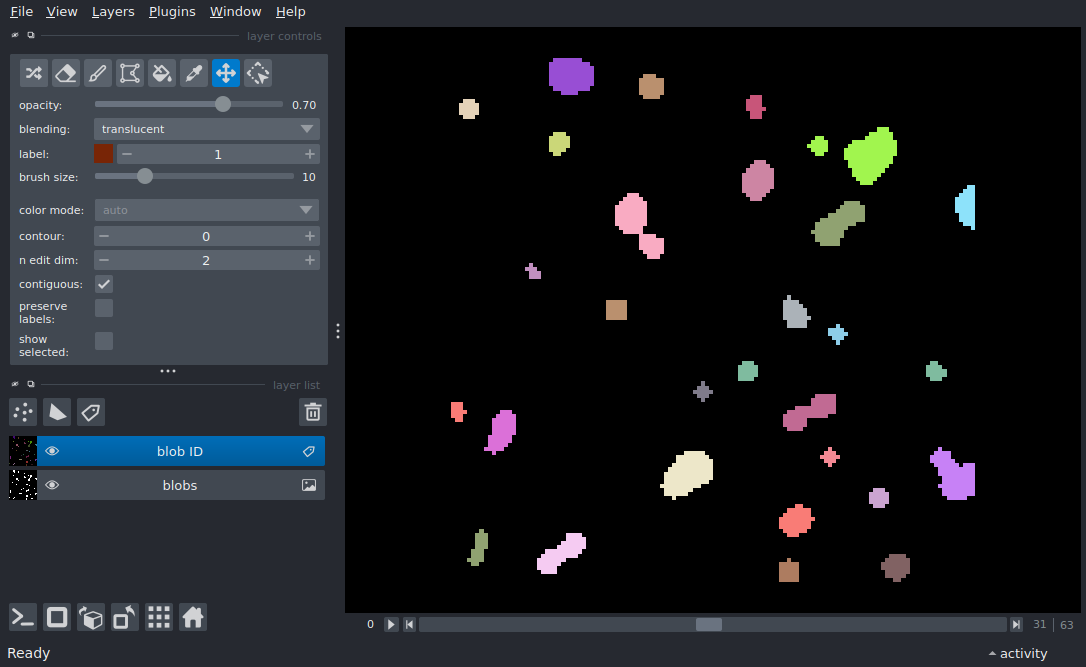Activate the transform layer tool
This screenshot has width=1086, height=667.
[258, 73]
